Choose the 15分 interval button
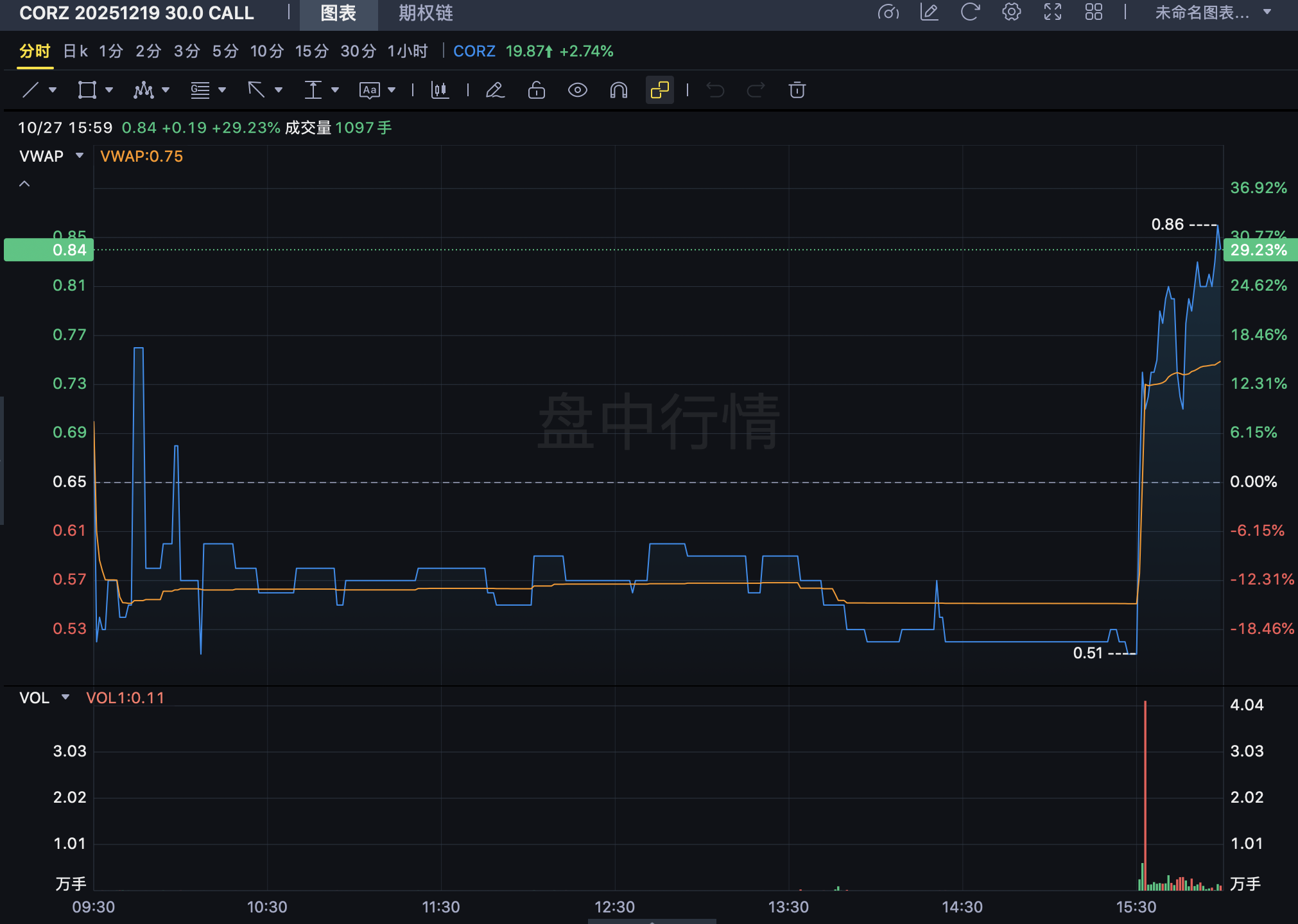Screen dimensions: 1298x924 point(311,51)
